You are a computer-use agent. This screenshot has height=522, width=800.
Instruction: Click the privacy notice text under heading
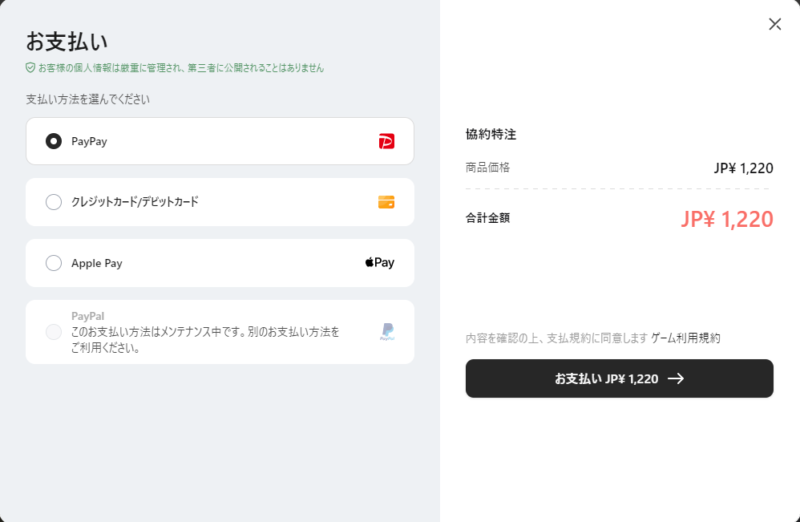180,68
